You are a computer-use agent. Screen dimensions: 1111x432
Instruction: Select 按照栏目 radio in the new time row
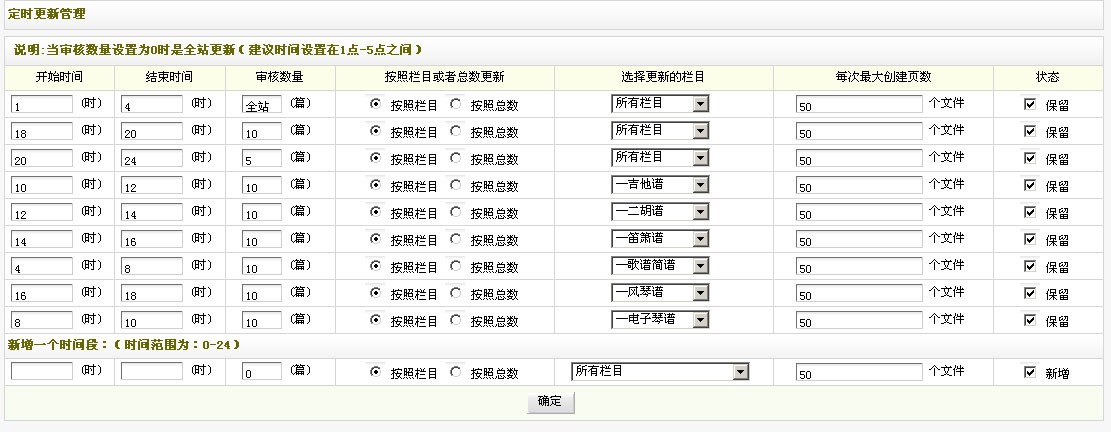coord(376,372)
